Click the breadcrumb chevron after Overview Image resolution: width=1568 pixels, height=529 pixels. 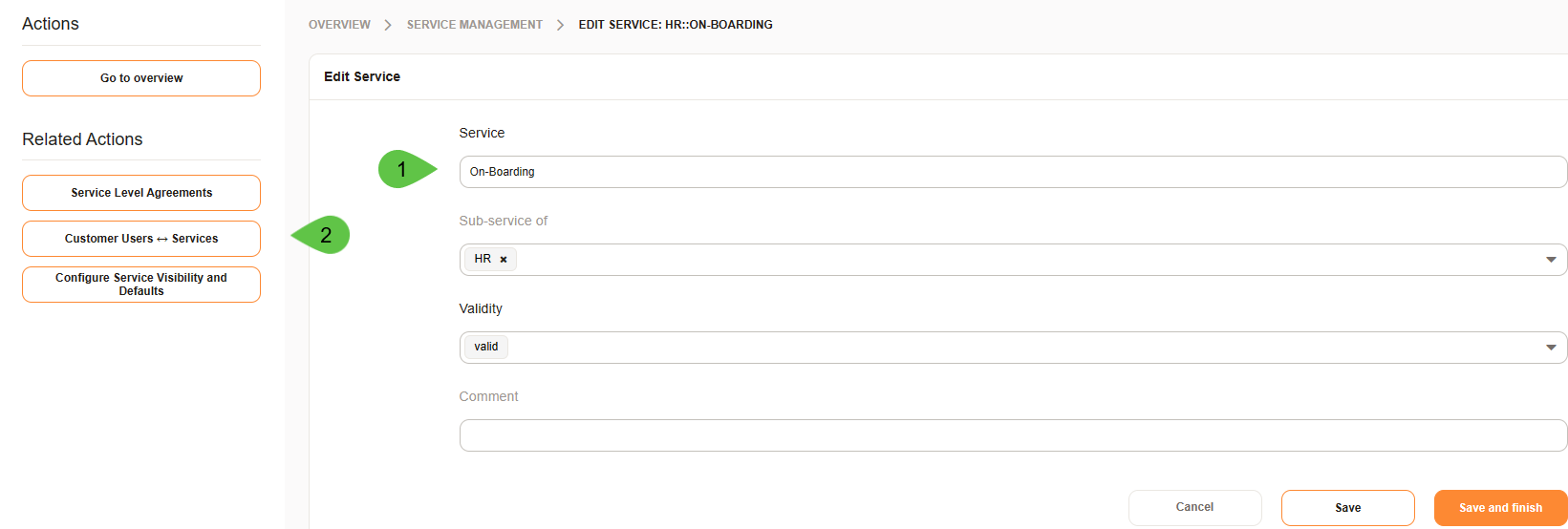[388, 25]
